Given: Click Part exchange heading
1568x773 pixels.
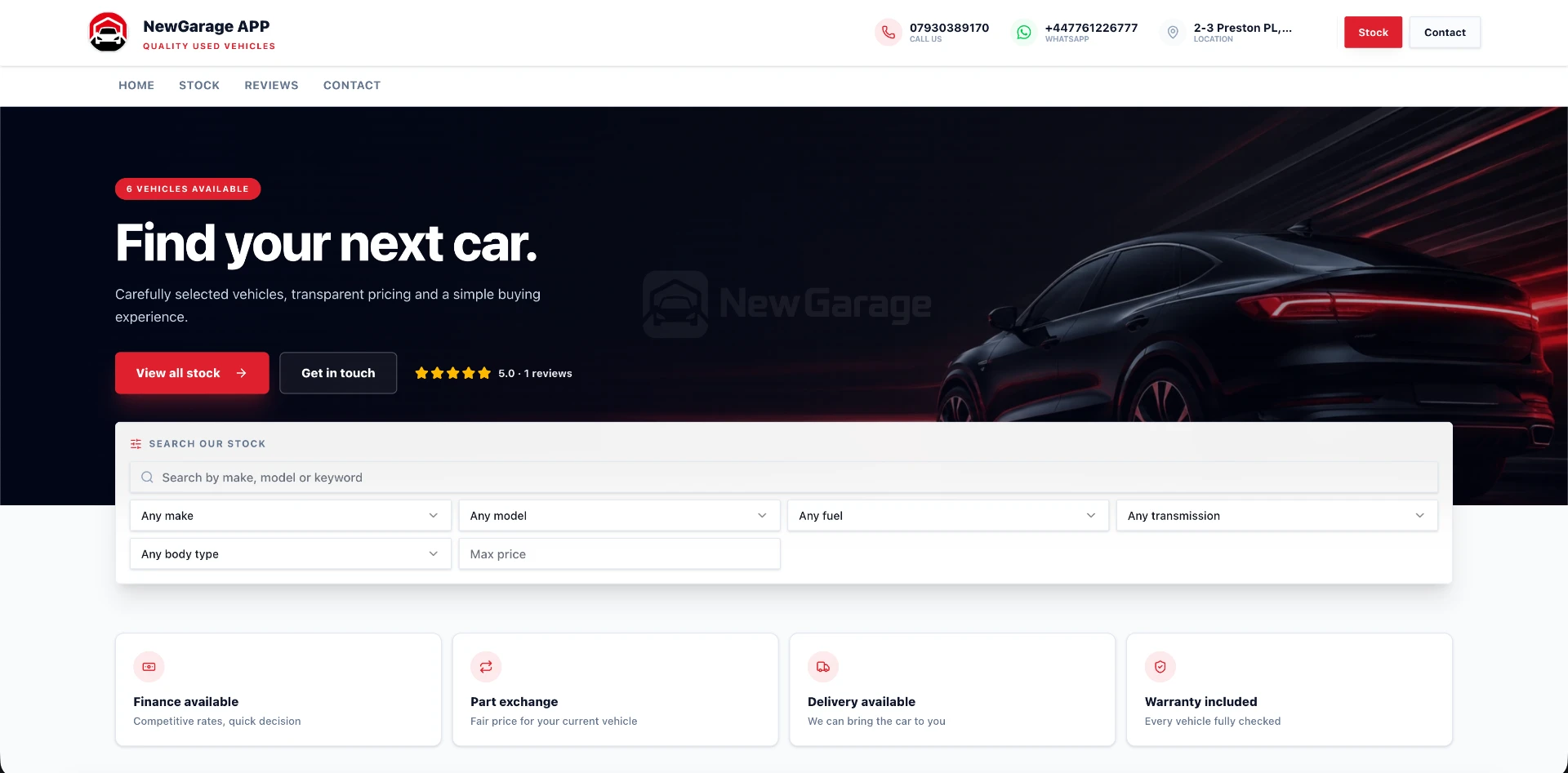Looking at the screenshot, I should point(514,702).
